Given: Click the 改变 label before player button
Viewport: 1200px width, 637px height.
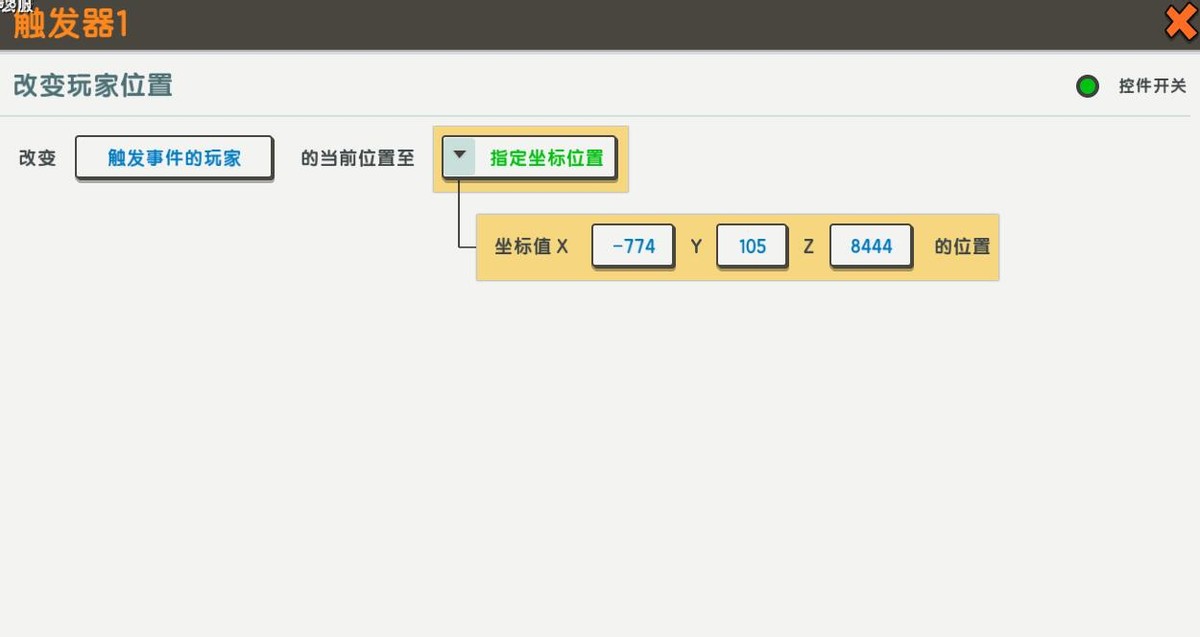Looking at the screenshot, I should tap(38, 158).
